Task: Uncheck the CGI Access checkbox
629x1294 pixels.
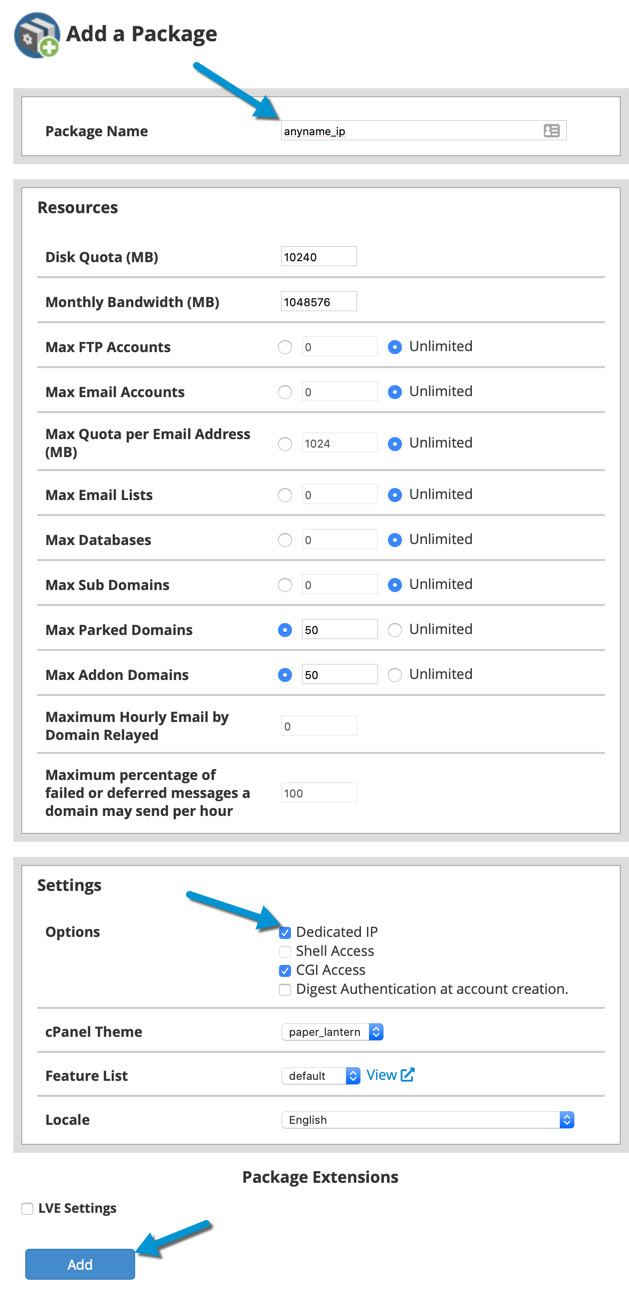Action: [x=286, y=970]
